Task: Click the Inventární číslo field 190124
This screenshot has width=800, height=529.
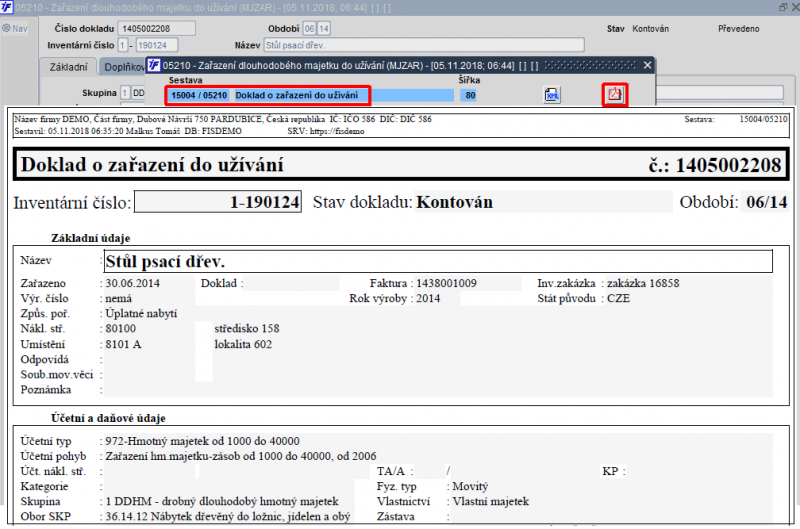Action: click(157, 45)
